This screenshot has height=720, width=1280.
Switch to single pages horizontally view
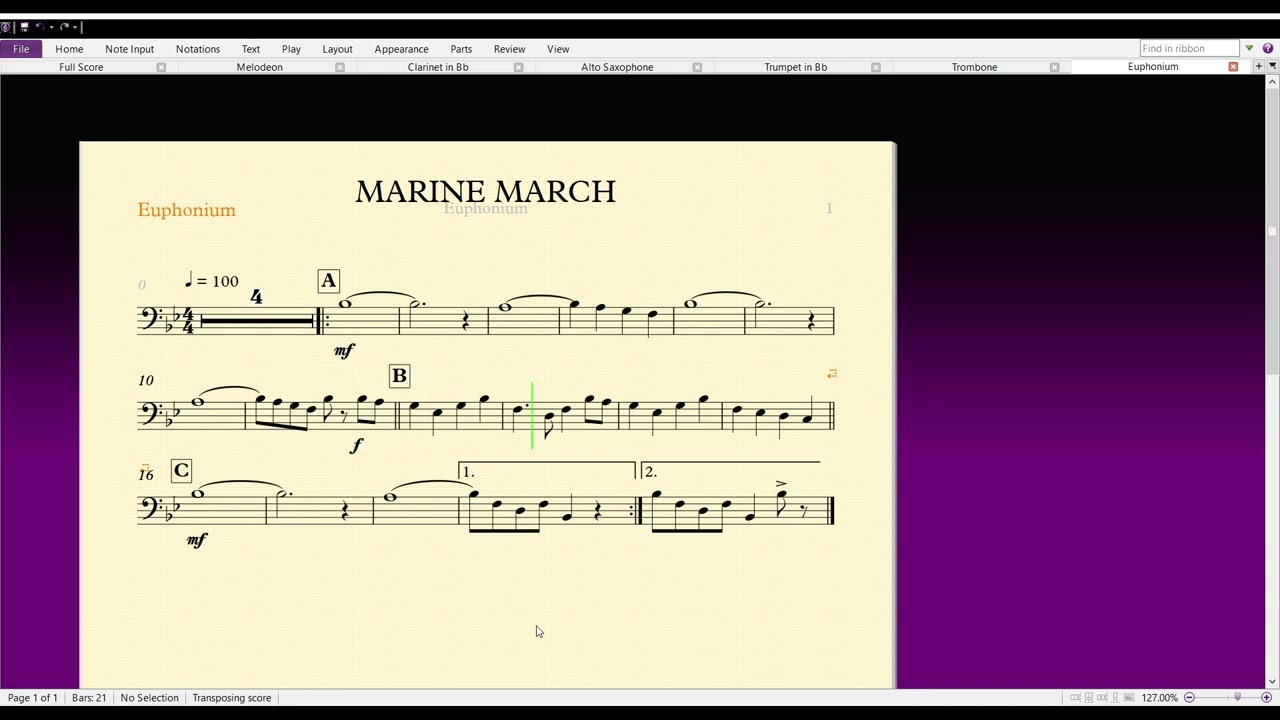tap(1102, 698)
